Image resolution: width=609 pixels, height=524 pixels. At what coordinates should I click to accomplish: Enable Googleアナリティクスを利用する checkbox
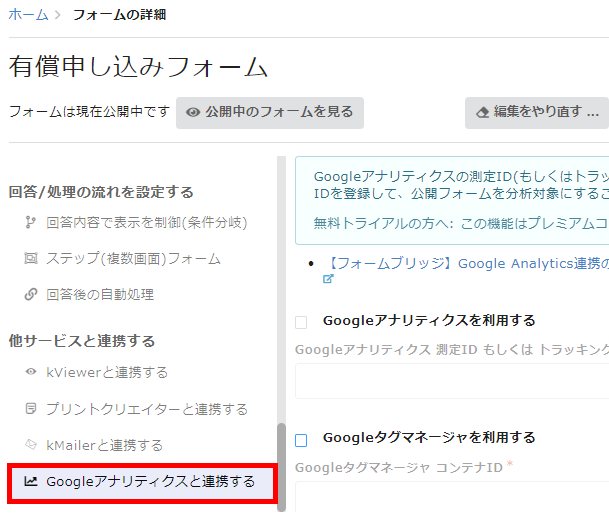(x=301, y=322)
